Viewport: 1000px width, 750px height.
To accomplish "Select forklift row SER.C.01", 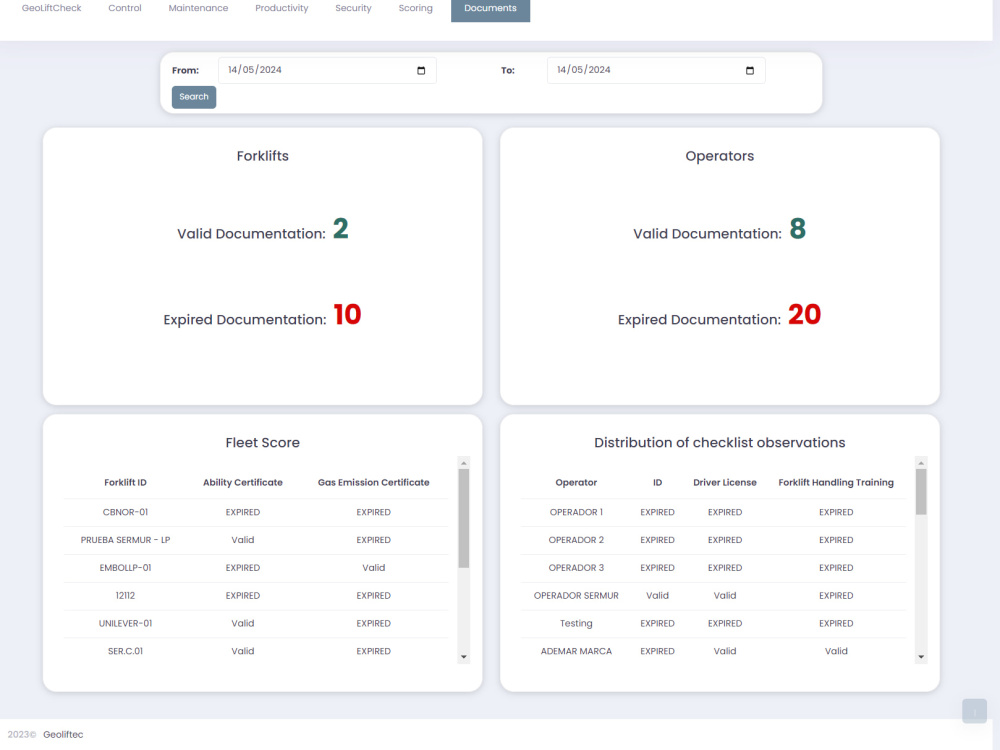I will tap(256, 651).
